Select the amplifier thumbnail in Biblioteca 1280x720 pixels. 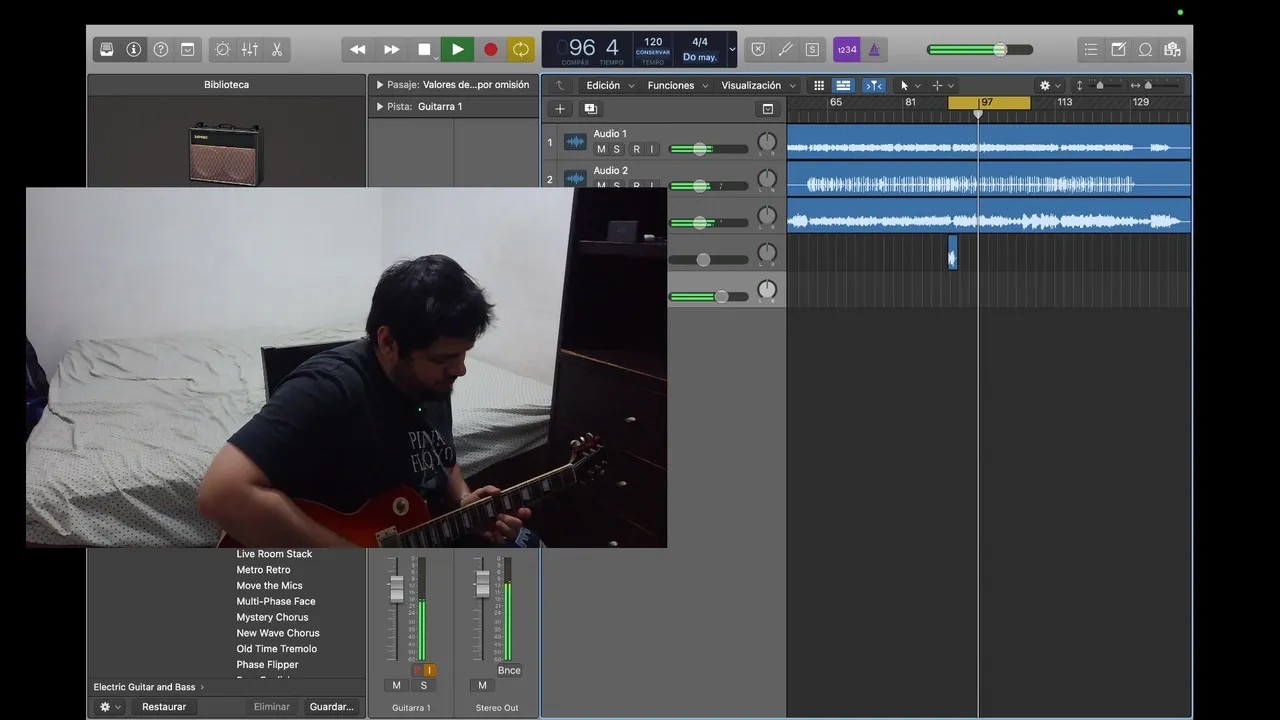[x=226, y=152]
